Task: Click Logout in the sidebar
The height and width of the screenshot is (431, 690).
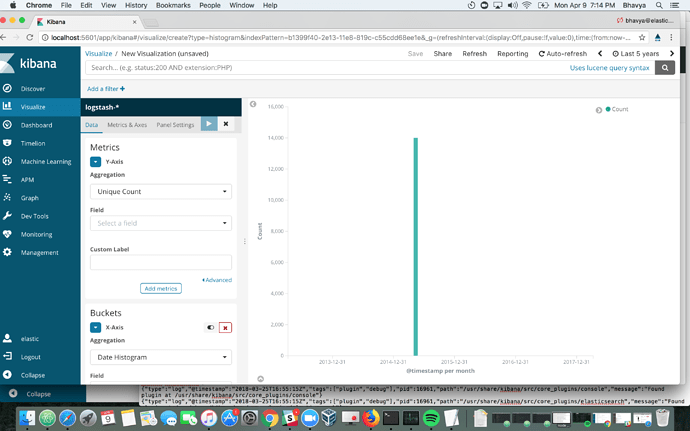Action: [30, 357]
